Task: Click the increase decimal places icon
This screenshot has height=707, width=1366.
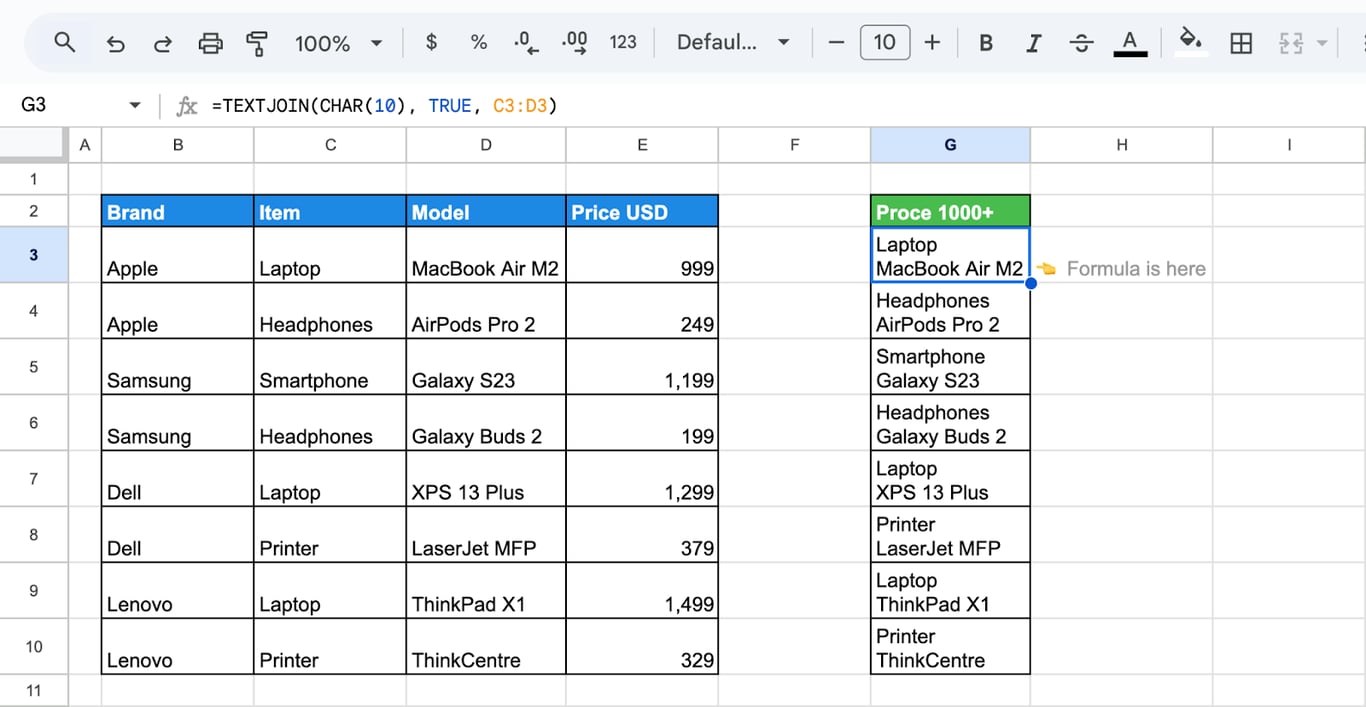Action: [x=575, y=42]
